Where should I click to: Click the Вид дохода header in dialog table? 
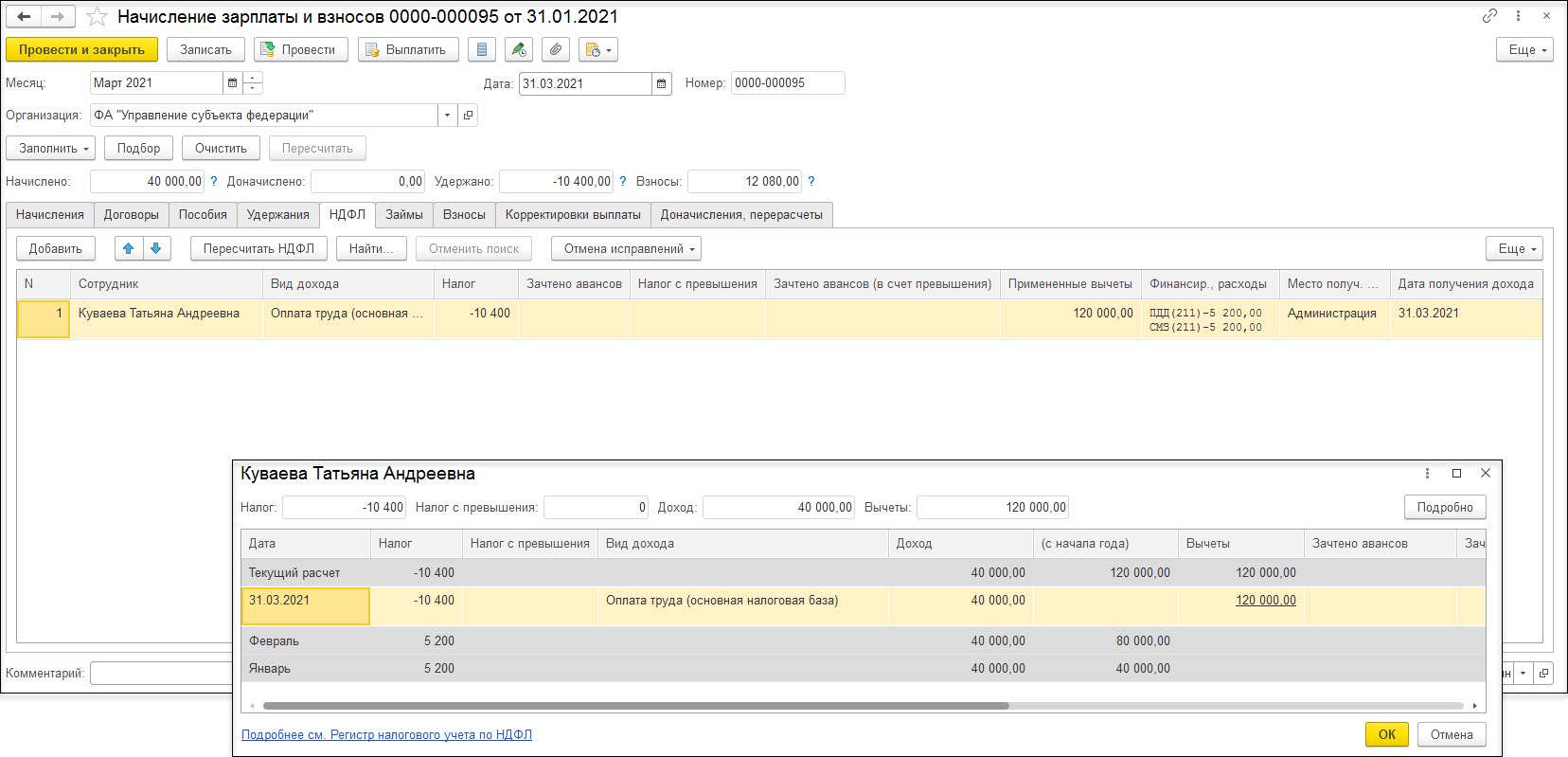point(742,544)
